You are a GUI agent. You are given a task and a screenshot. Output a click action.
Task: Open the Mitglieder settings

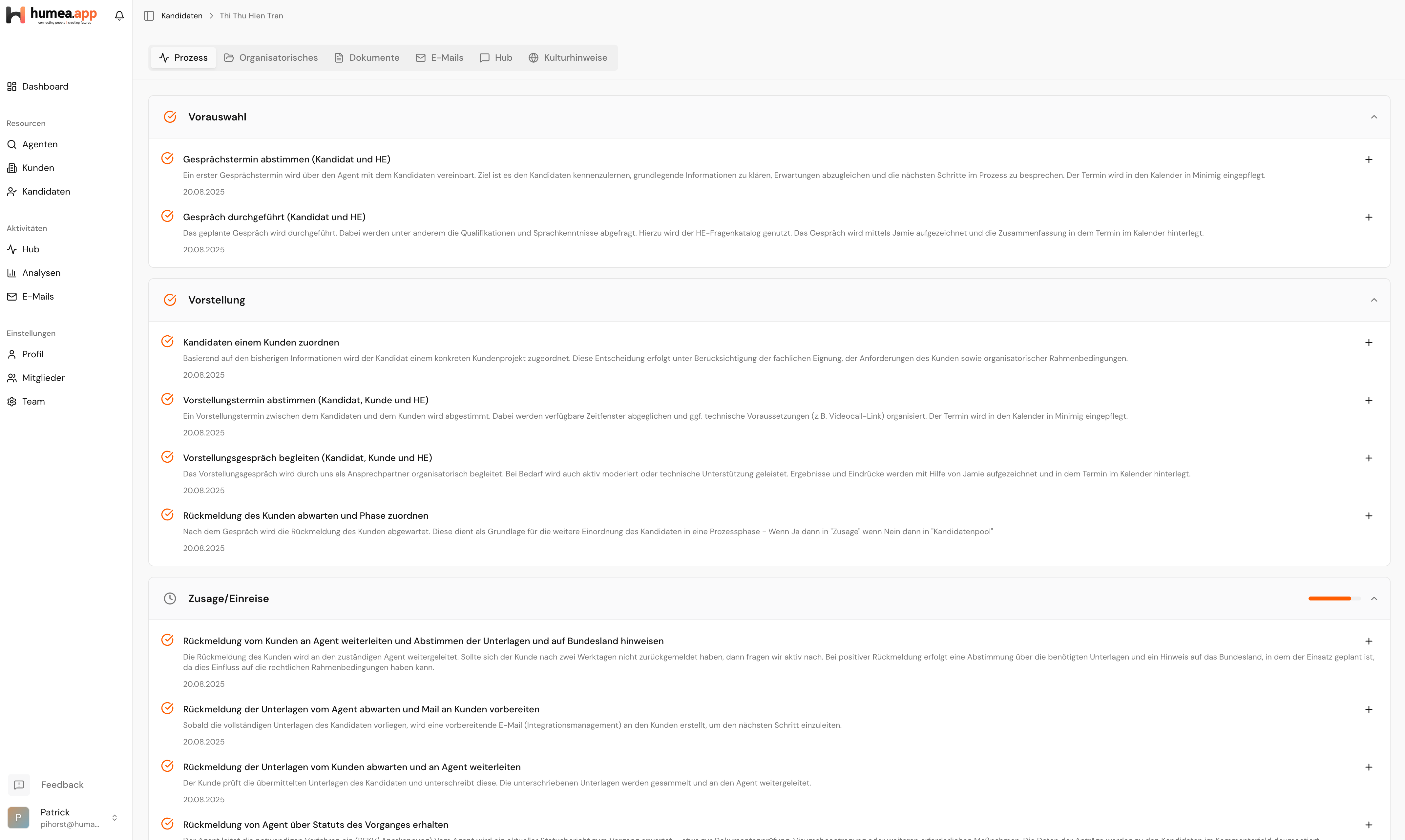(42, 378)
